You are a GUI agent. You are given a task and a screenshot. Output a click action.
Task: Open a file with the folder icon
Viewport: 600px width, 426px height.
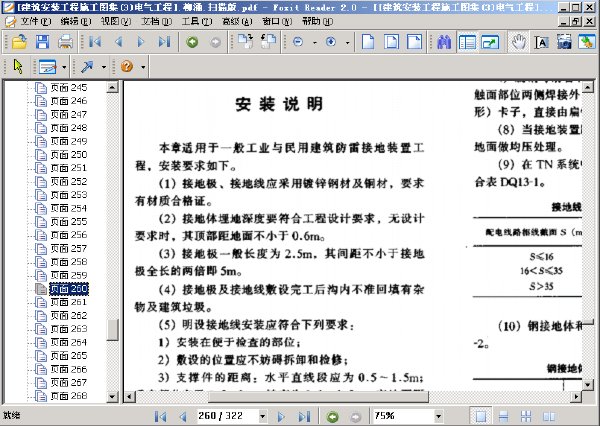19,42
